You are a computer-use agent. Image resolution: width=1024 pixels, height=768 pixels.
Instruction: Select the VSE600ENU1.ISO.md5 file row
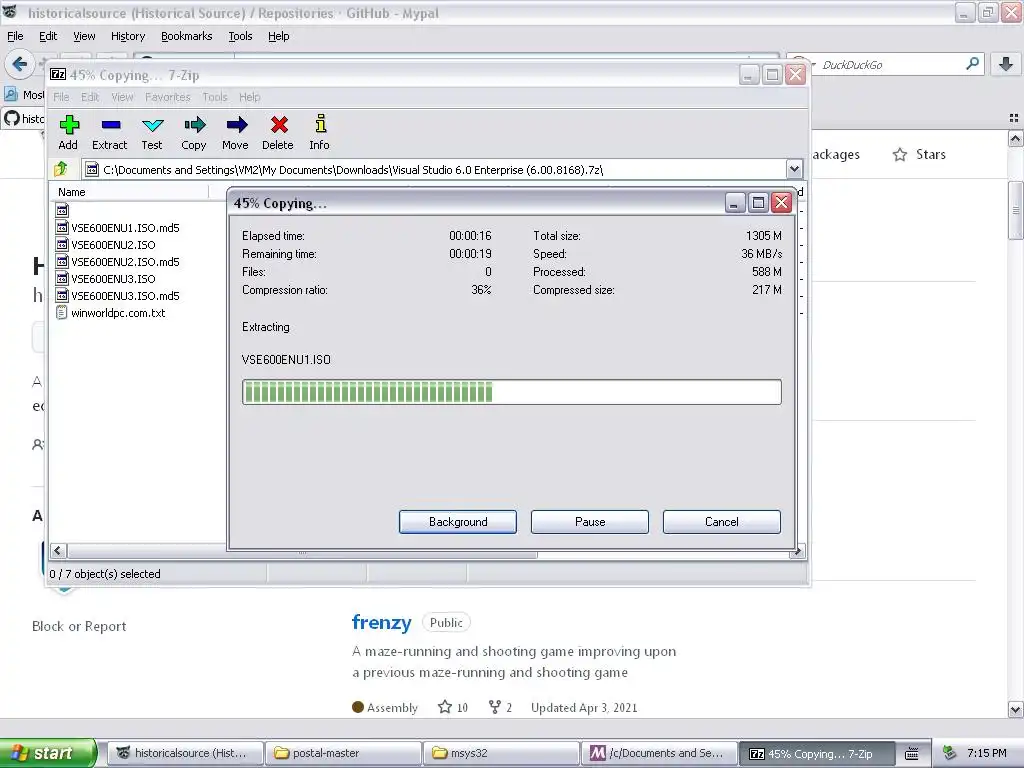(125, 227)
